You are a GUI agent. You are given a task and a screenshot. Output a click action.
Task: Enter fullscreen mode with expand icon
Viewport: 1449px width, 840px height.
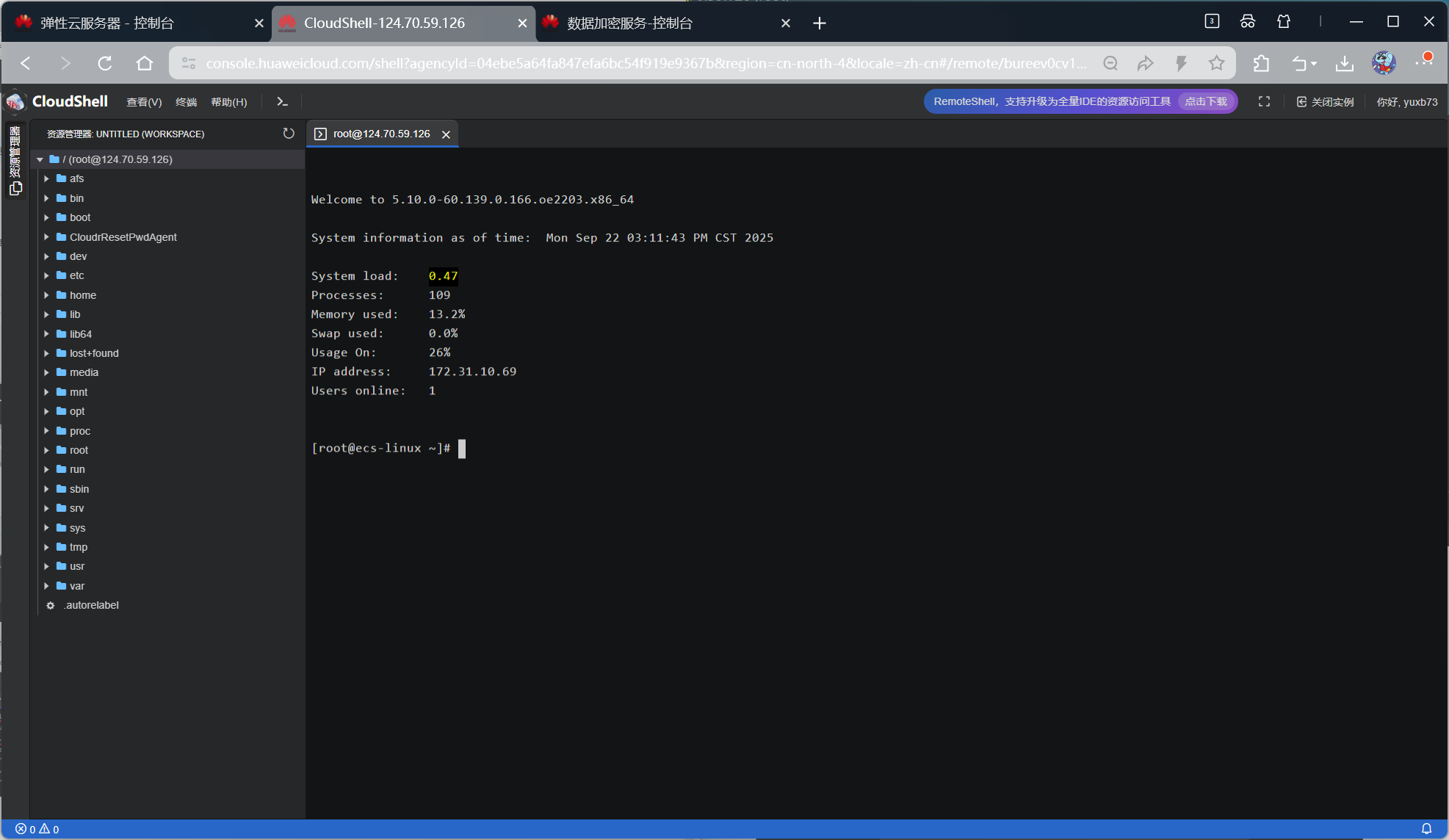click(1264, 102)
